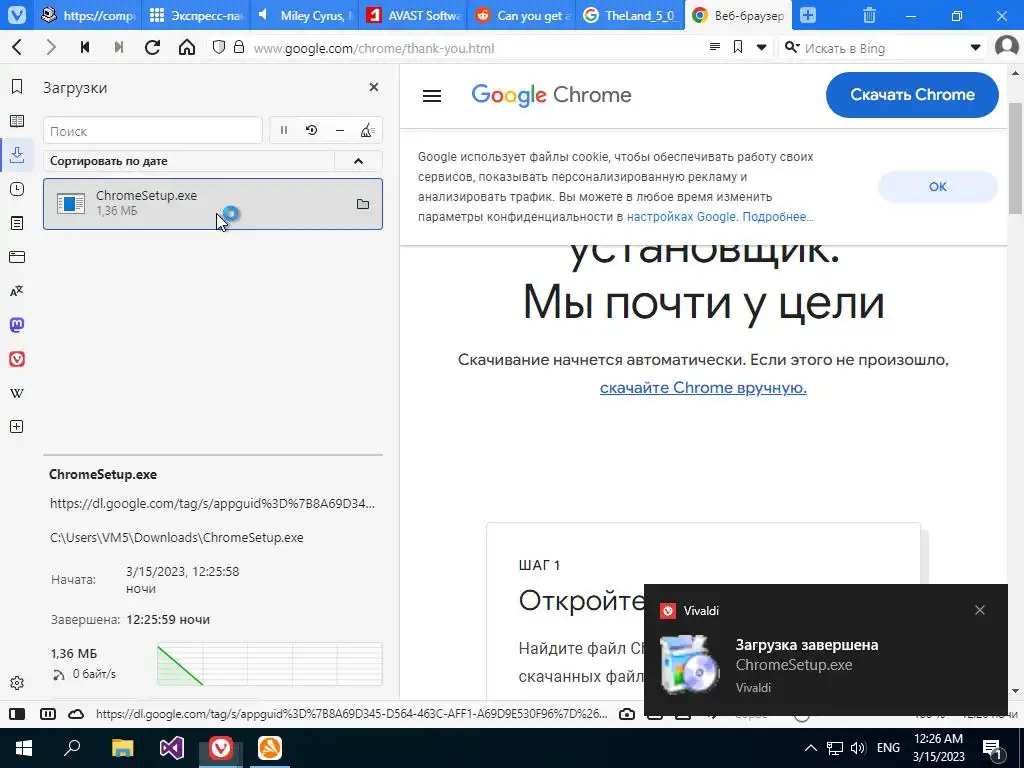1024x768 pixels.
Task: Close the Downloads panel
Action: tap(374, 87)
